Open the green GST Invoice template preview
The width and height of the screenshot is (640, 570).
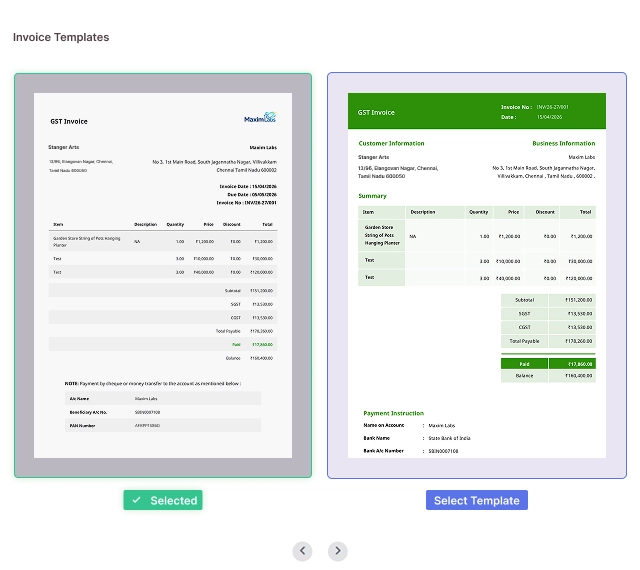[477, 275]
